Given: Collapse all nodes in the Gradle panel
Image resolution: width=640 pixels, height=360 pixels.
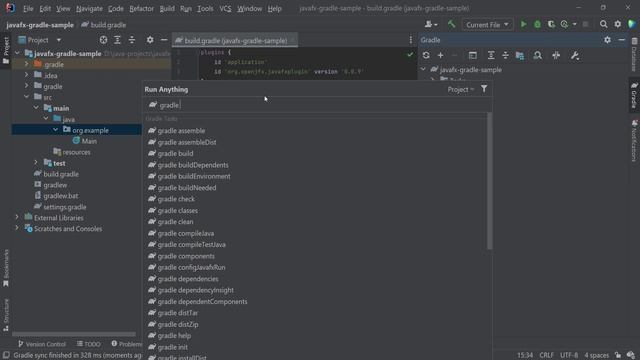Looking at the screenshot, I should [x=505, y=55].
